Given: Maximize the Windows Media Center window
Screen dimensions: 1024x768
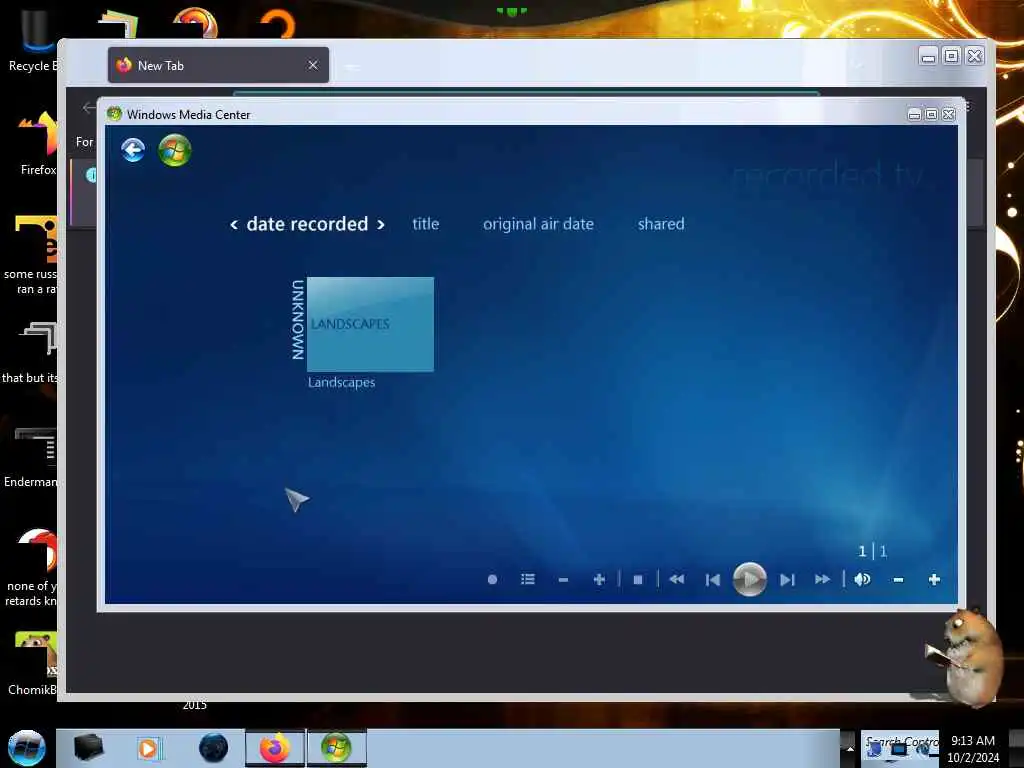Looking at the screenshot, I should [931, 115].
